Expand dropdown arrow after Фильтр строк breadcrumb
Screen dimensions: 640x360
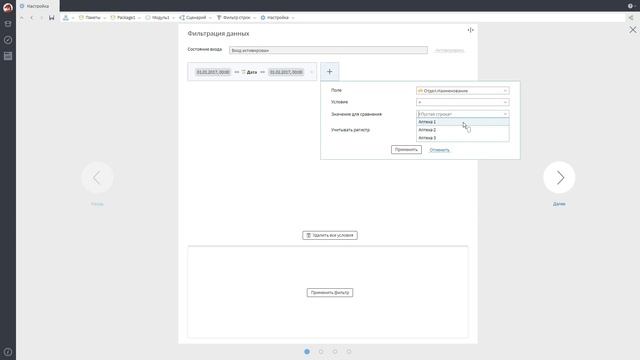pyautogui.click(x=254, y=18)
